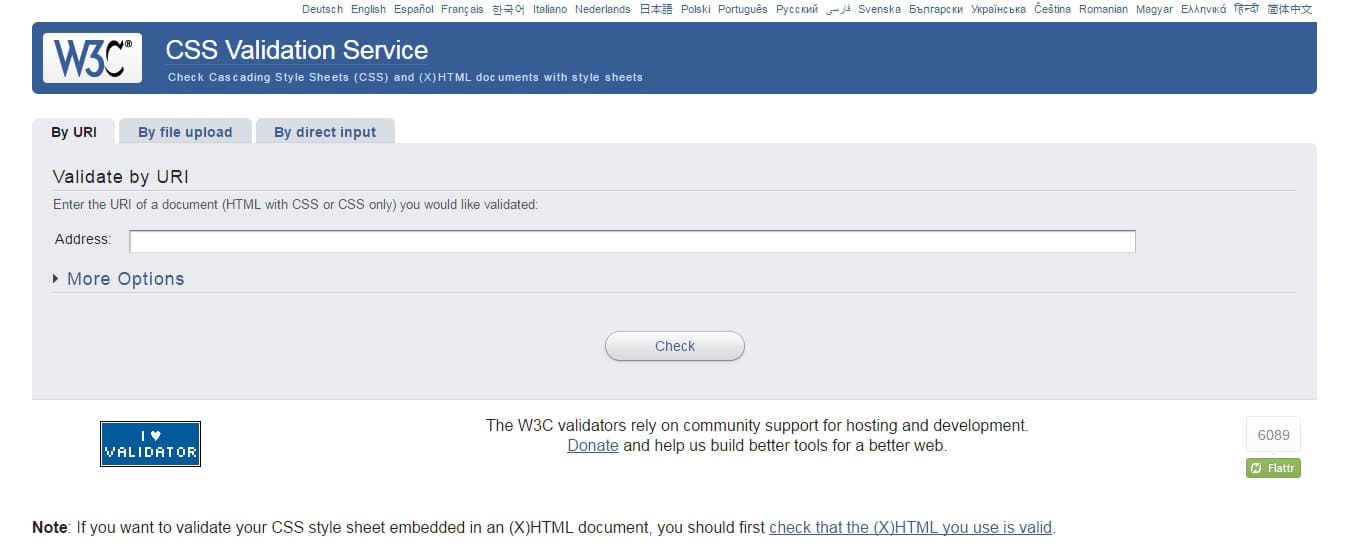Click the W3C logo
The height and width of the screenshot is (547, 1345).
pyautogui.click(x=92, y=58)
